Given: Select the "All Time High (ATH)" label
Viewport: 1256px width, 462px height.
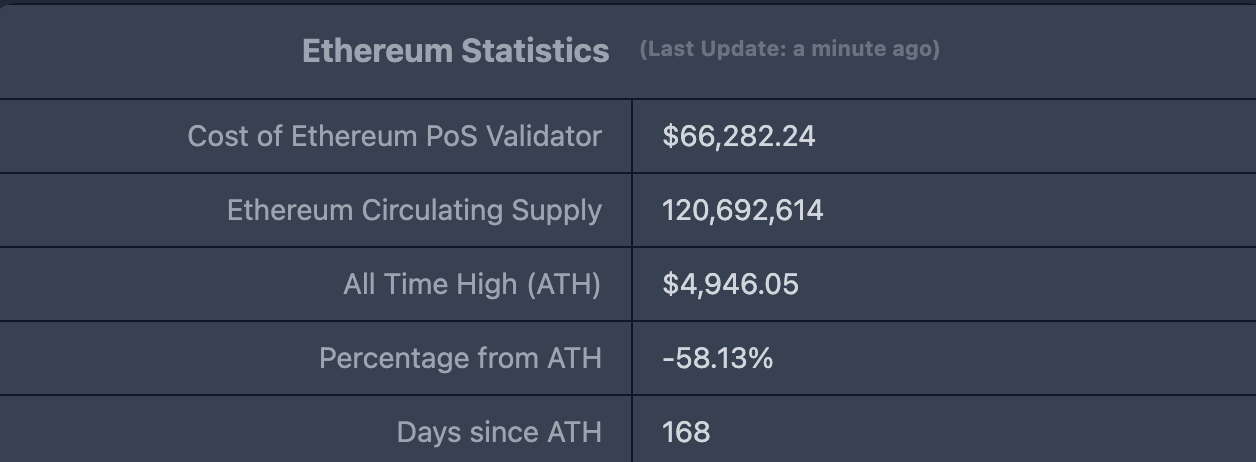Looking at the screenshot, I should tap(472, 284).
